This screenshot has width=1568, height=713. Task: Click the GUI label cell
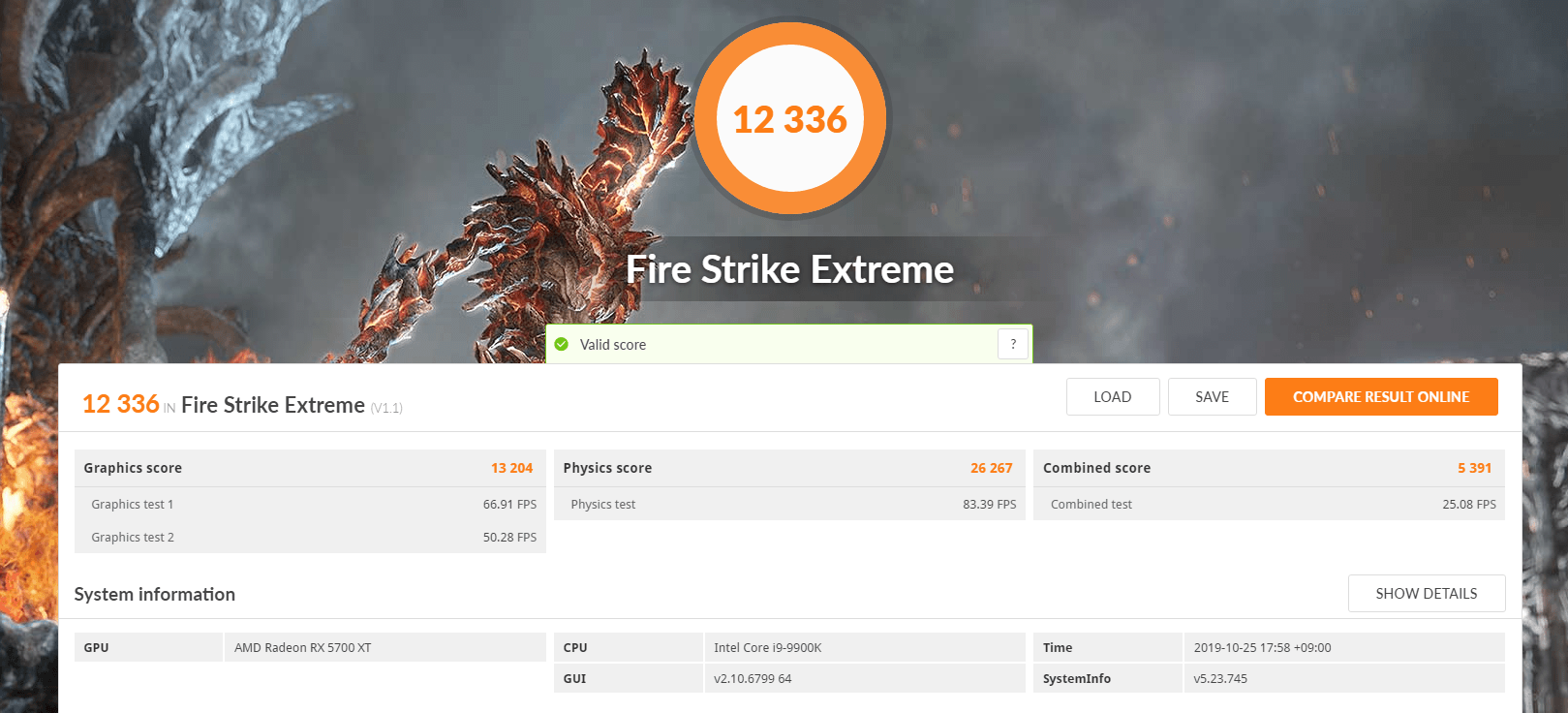tap(628, 678)
